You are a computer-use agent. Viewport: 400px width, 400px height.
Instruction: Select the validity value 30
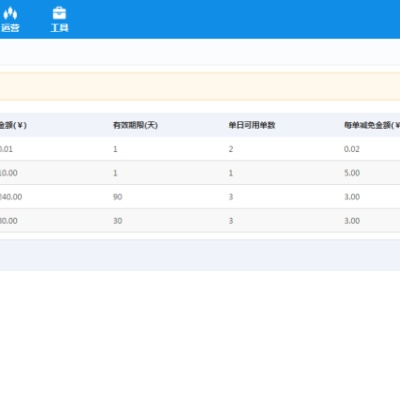coord(117,221)
